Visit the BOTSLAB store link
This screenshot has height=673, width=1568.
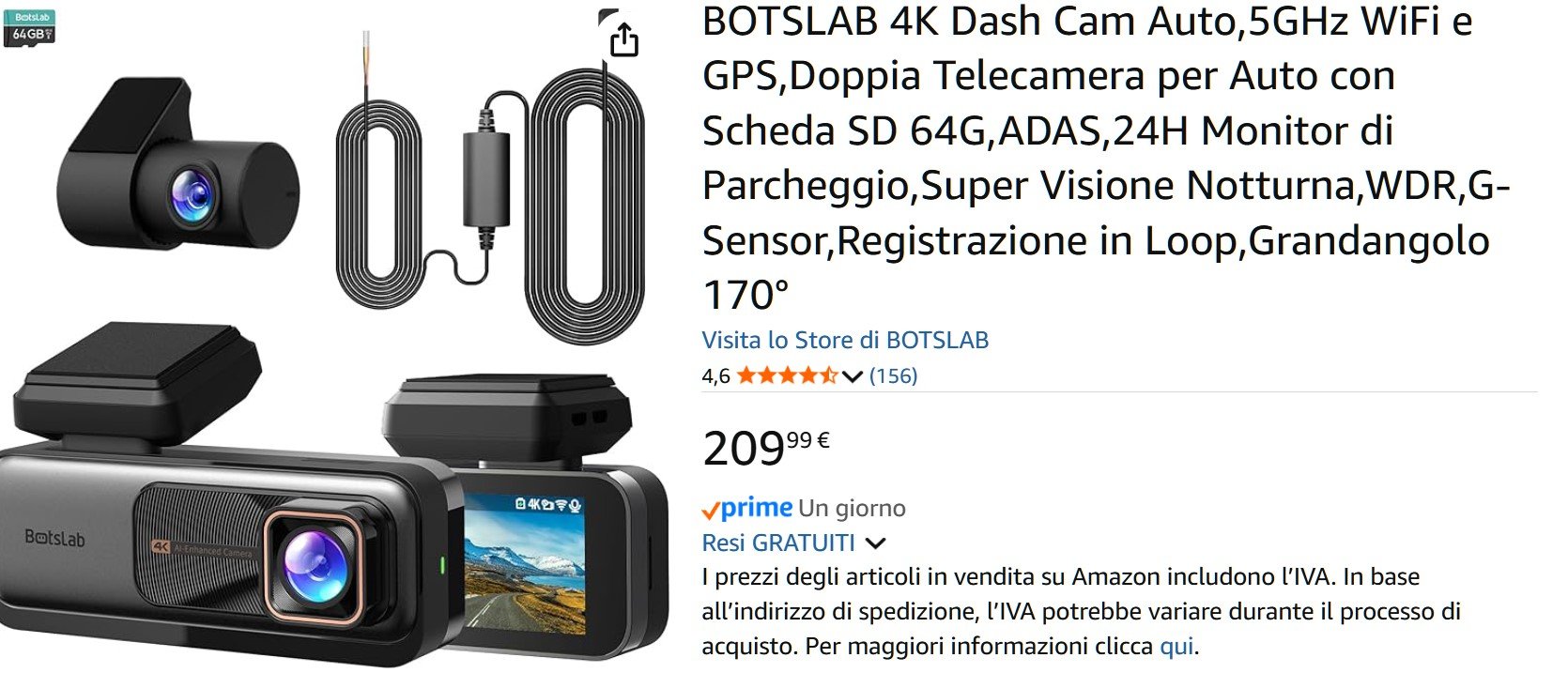(845, 340)
